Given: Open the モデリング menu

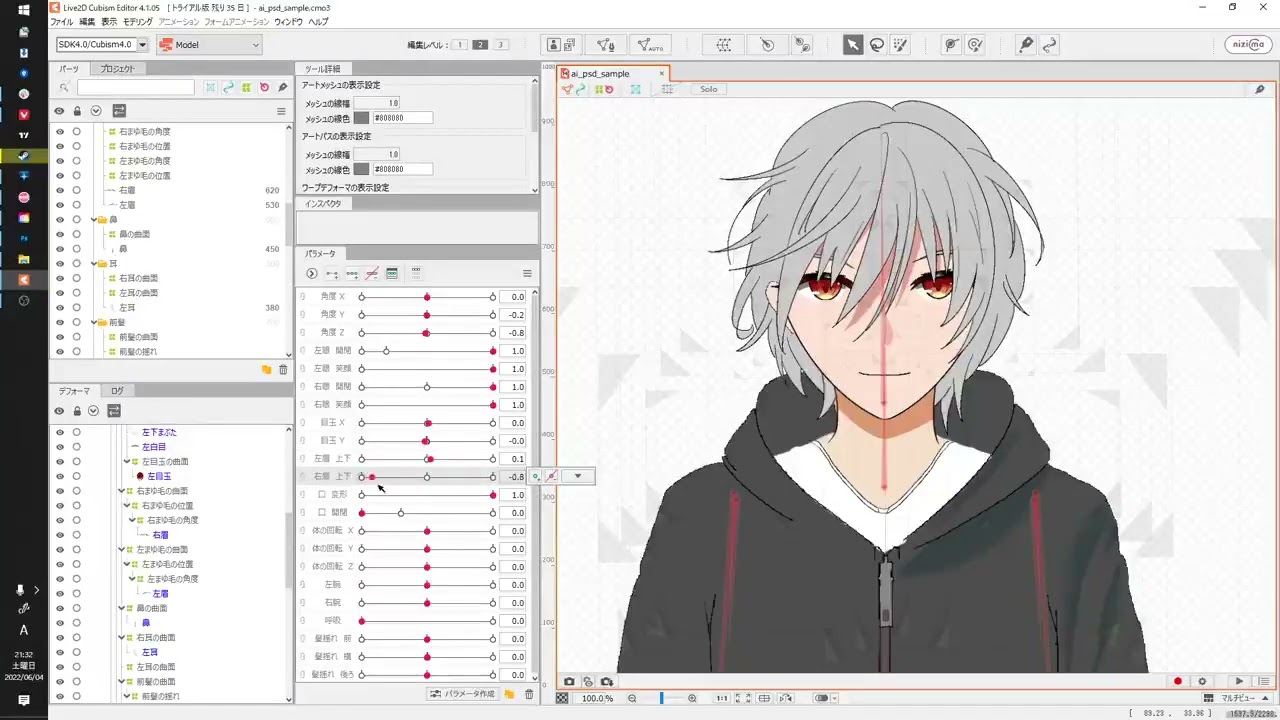Looking at the screenshot, I should point(138,21).
